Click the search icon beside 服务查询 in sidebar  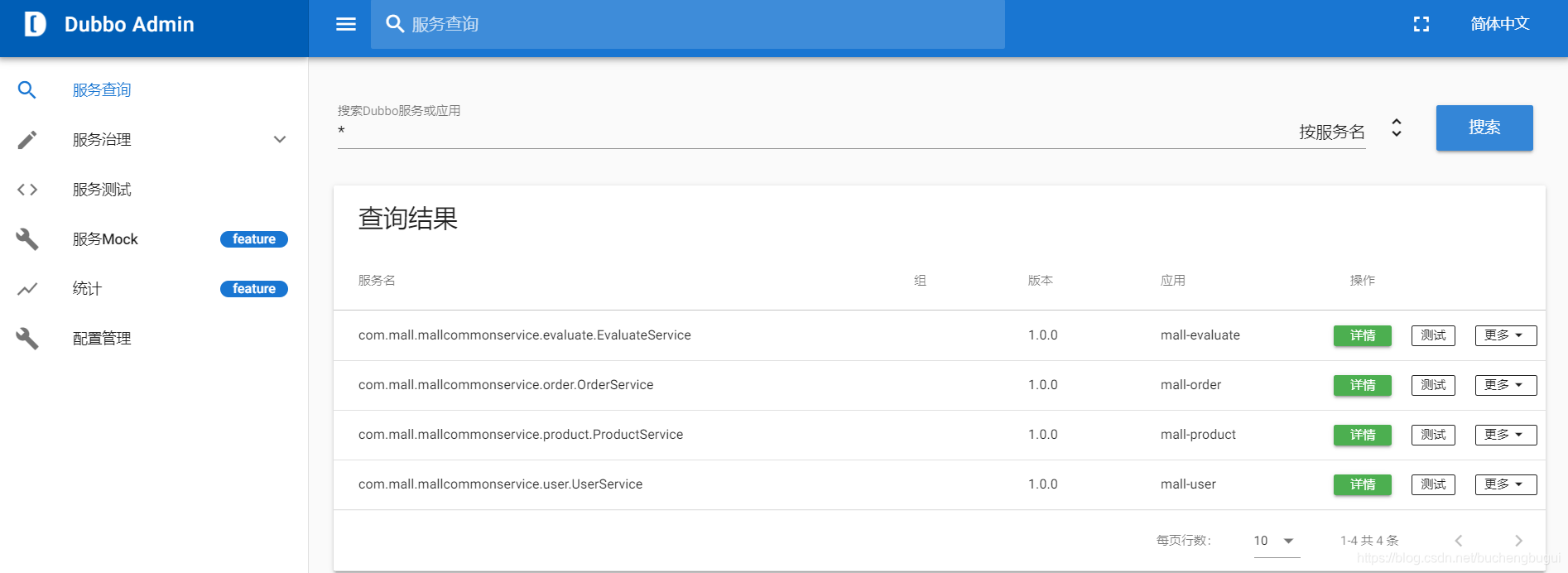click(x=27, y=89)
